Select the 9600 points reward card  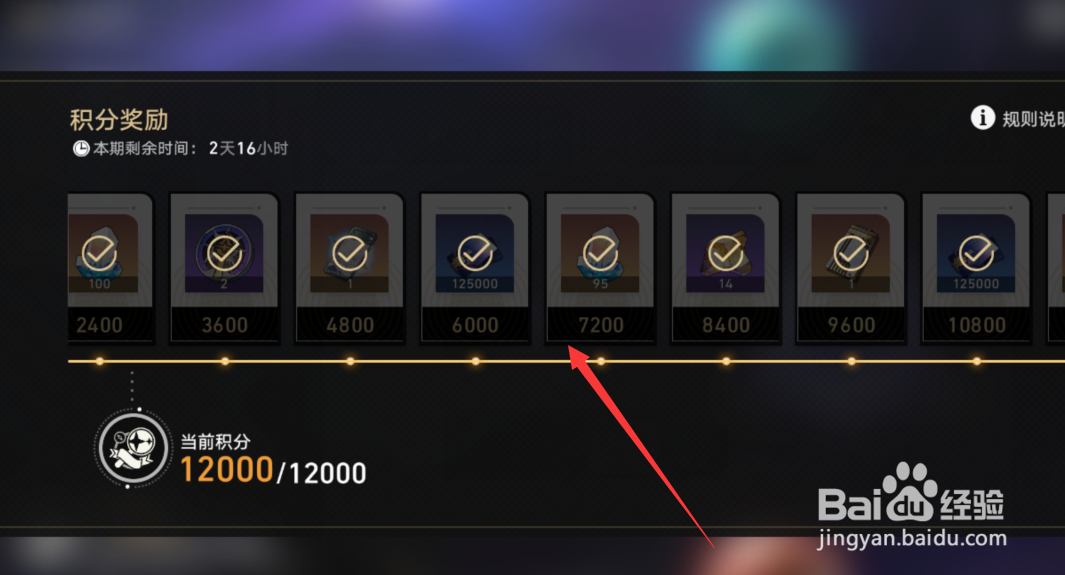coord(850,268)
